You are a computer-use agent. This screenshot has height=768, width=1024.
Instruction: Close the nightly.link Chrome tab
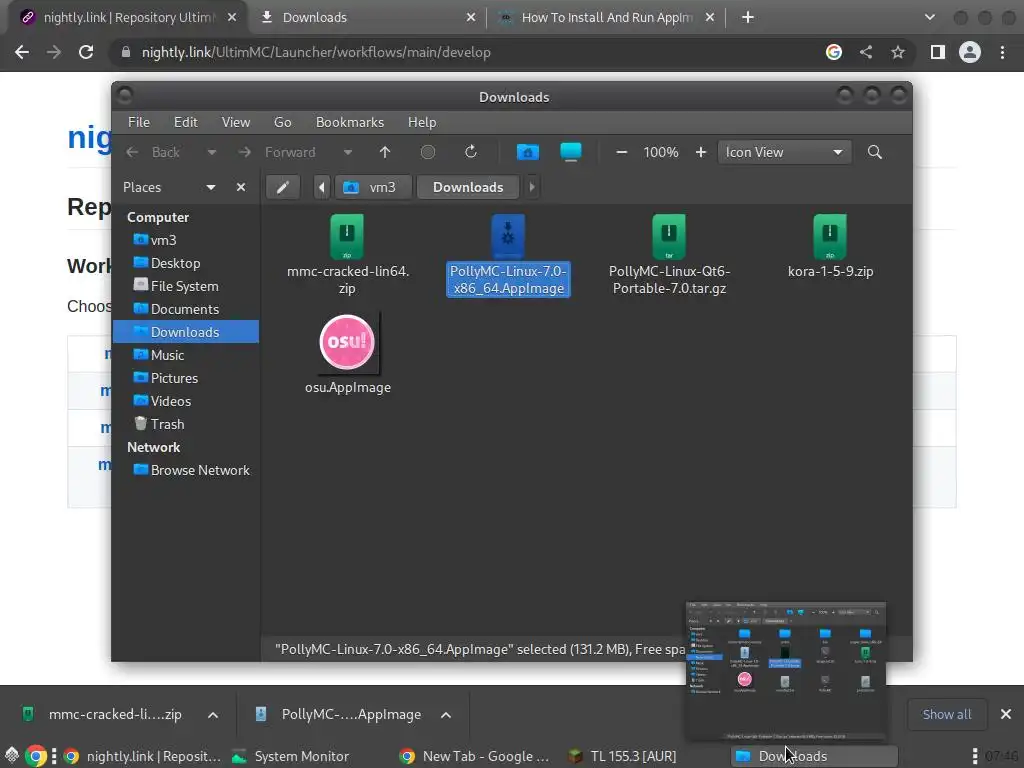pyautogui.click(x=232, y=18)
